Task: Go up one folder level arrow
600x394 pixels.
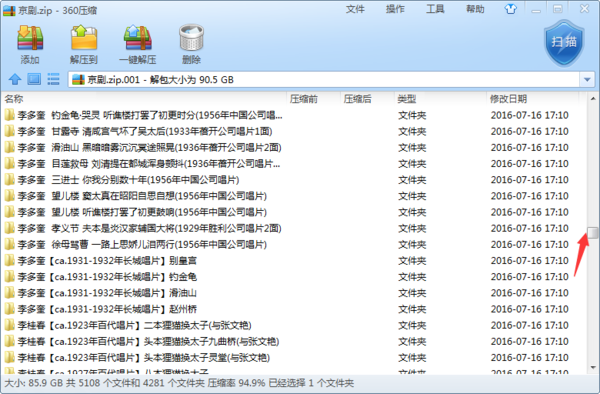Action: pyautogui.click(x=15, y=79)
